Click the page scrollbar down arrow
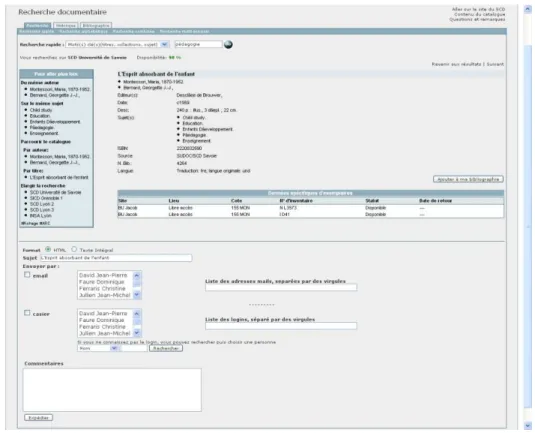Screen dimensions: 535x433 click(x=528, y=425)
